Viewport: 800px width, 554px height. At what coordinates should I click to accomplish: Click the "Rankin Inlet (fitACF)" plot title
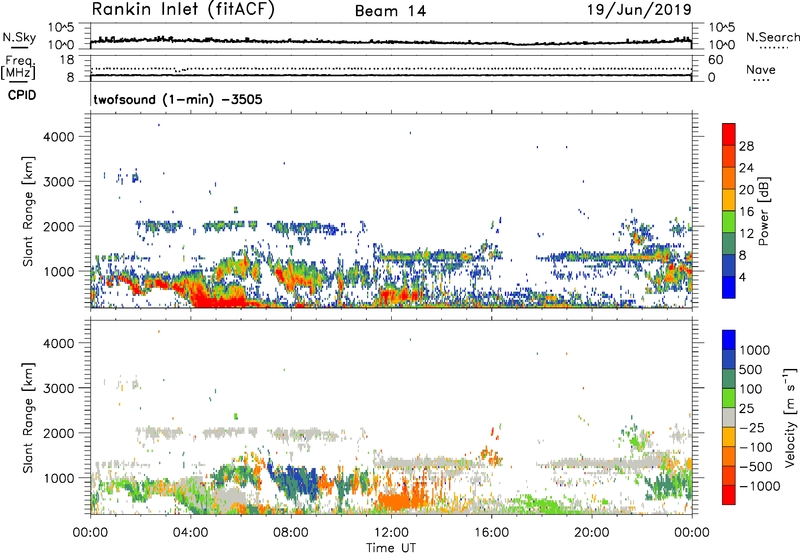(183, 10)
